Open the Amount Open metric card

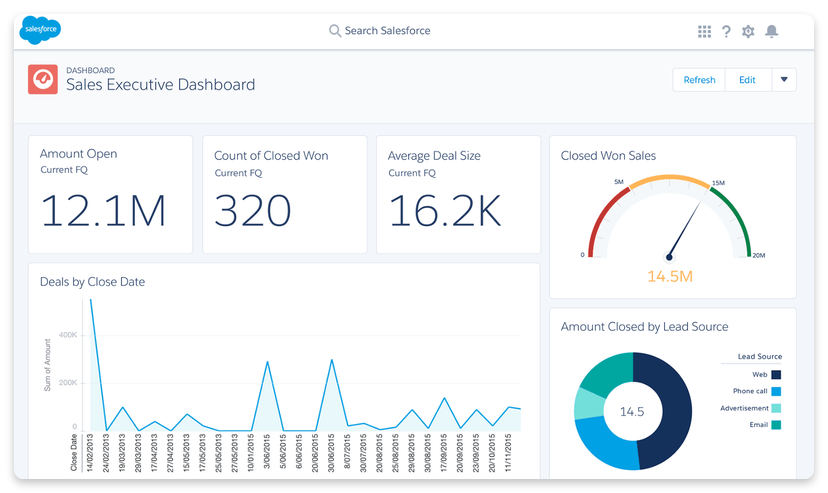tap(110, 195)
